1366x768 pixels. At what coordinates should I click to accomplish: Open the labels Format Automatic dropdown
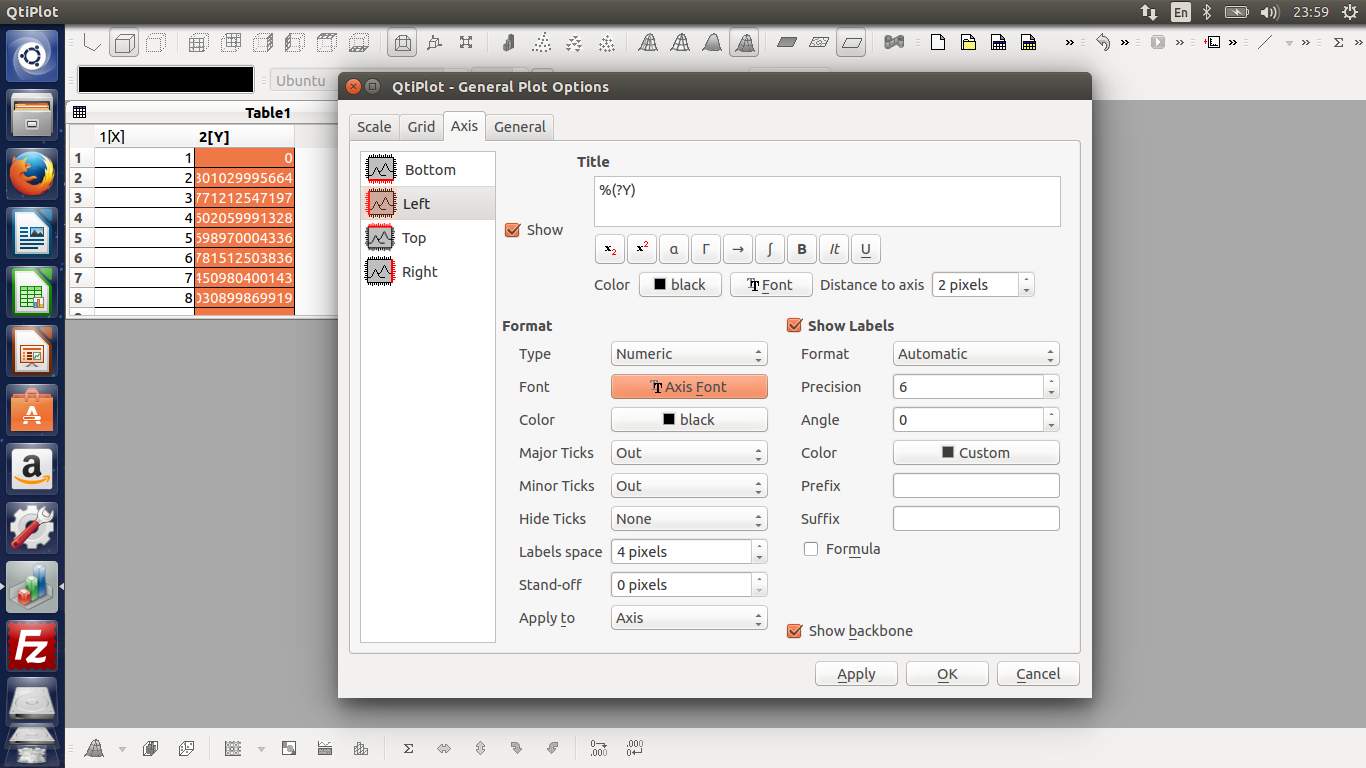(x=976, y=354)
